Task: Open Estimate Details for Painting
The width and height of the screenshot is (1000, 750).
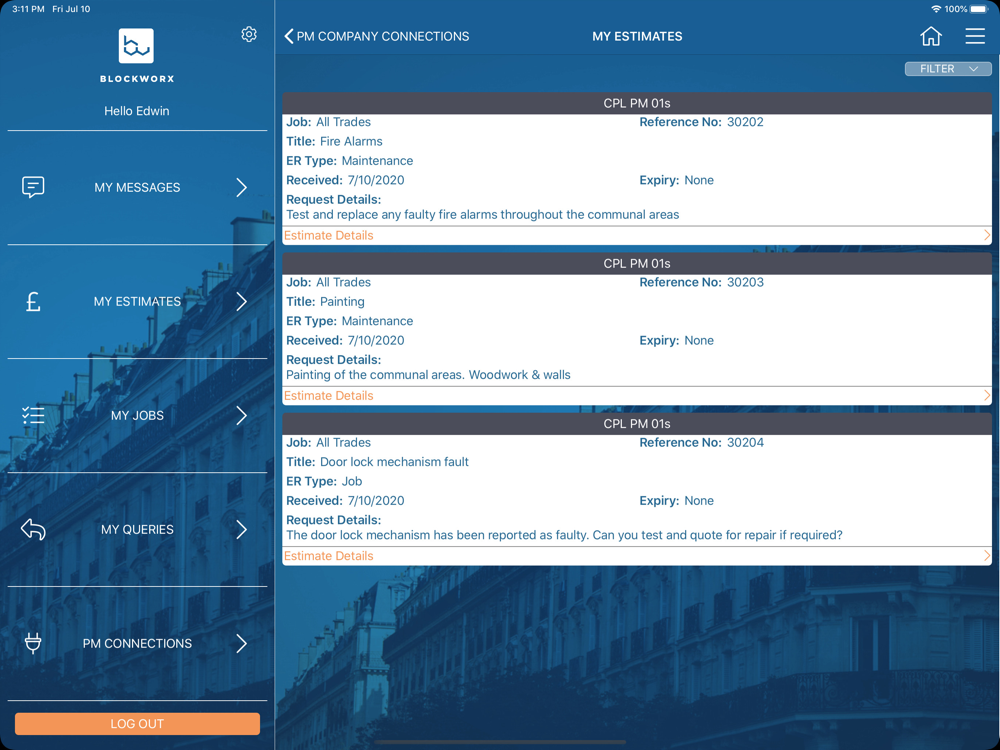Action: point(636,395)
